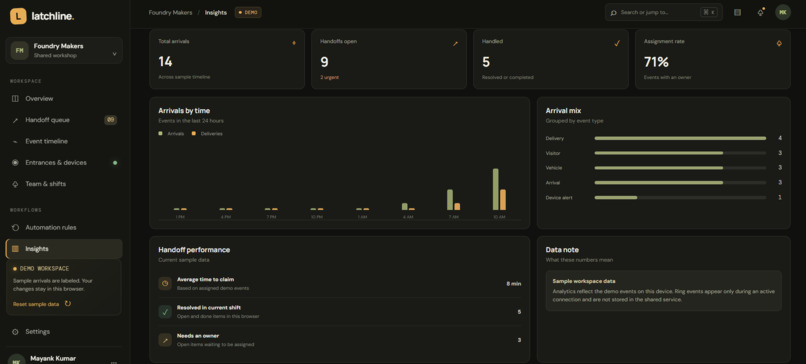Viewport: 806px width, 364px height.
Task: Click the arrow icon for Needs an owner
Action: tap(165, 340)
